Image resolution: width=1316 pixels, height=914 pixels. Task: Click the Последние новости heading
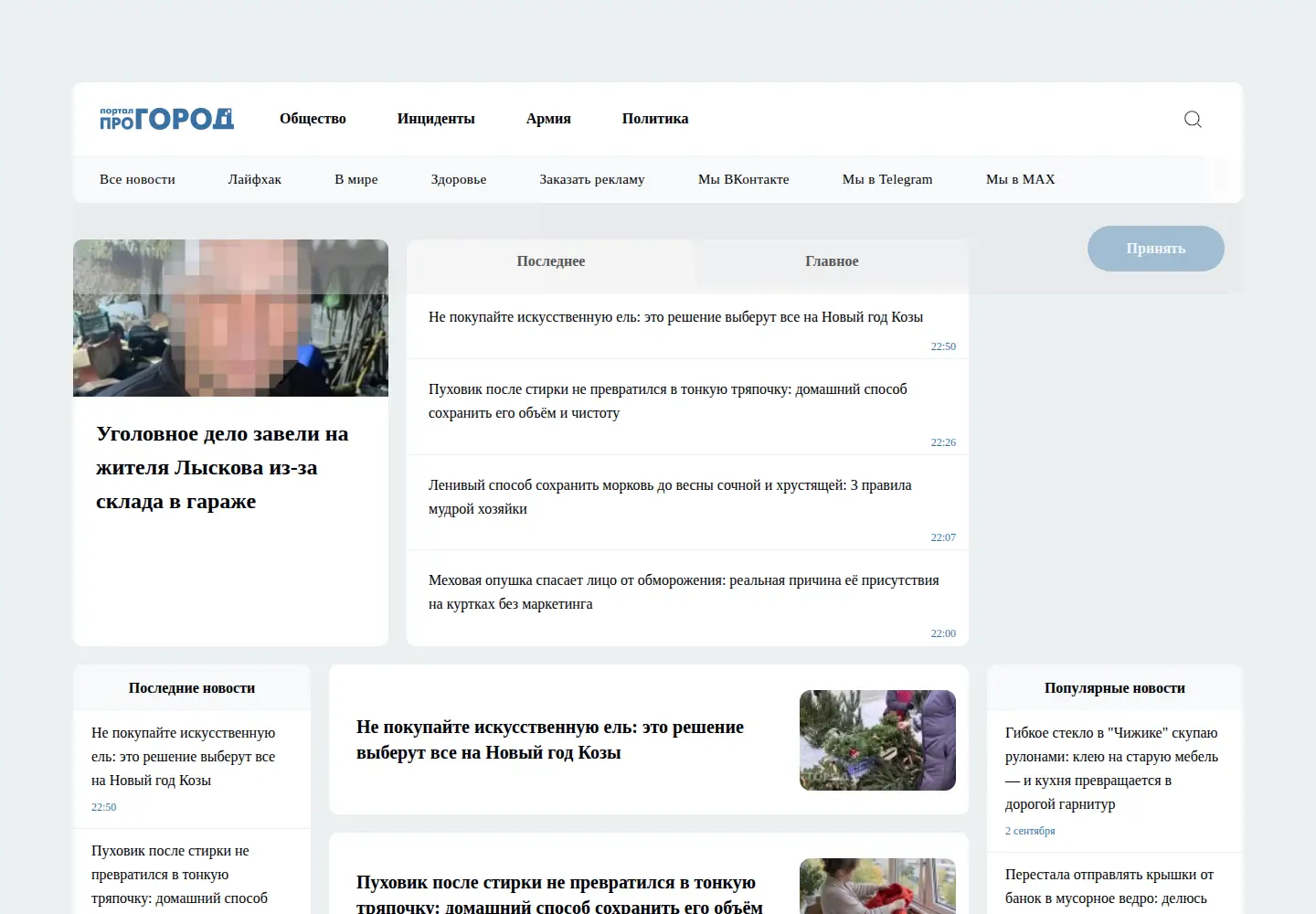(192, 688)
